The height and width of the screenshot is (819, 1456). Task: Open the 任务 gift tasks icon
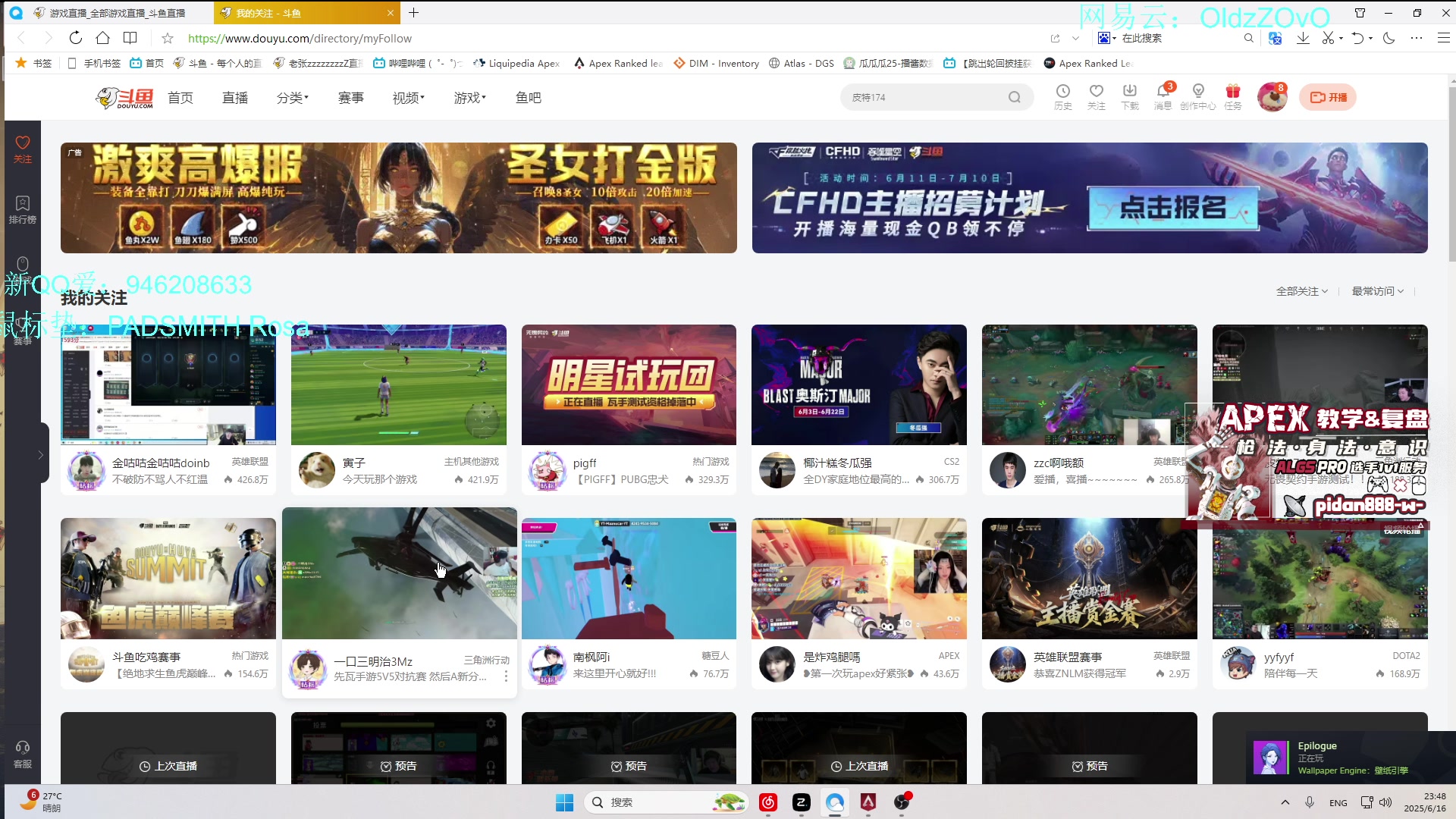(x=1233, y=96)
